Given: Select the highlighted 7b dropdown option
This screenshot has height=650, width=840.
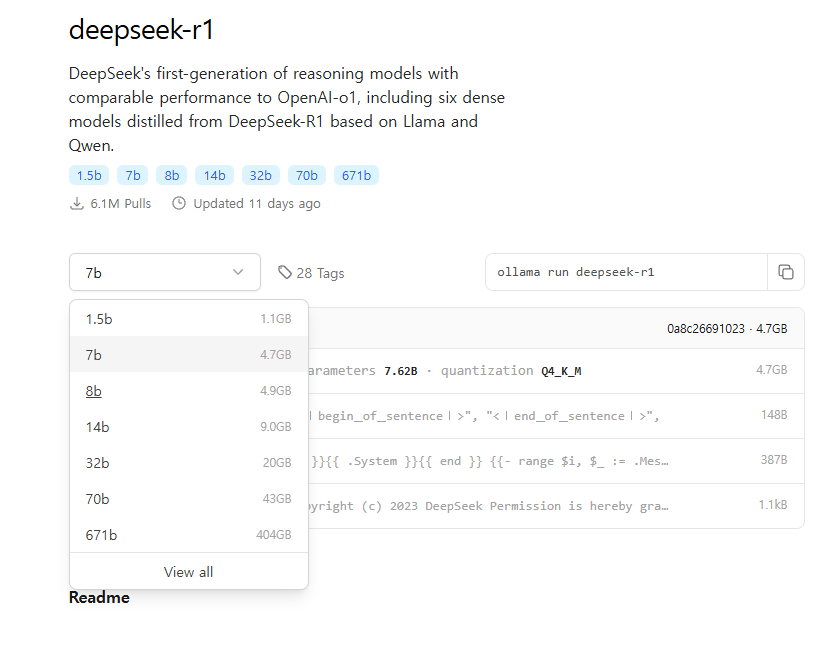Looking at the screenshot, I should coord(188,355).
